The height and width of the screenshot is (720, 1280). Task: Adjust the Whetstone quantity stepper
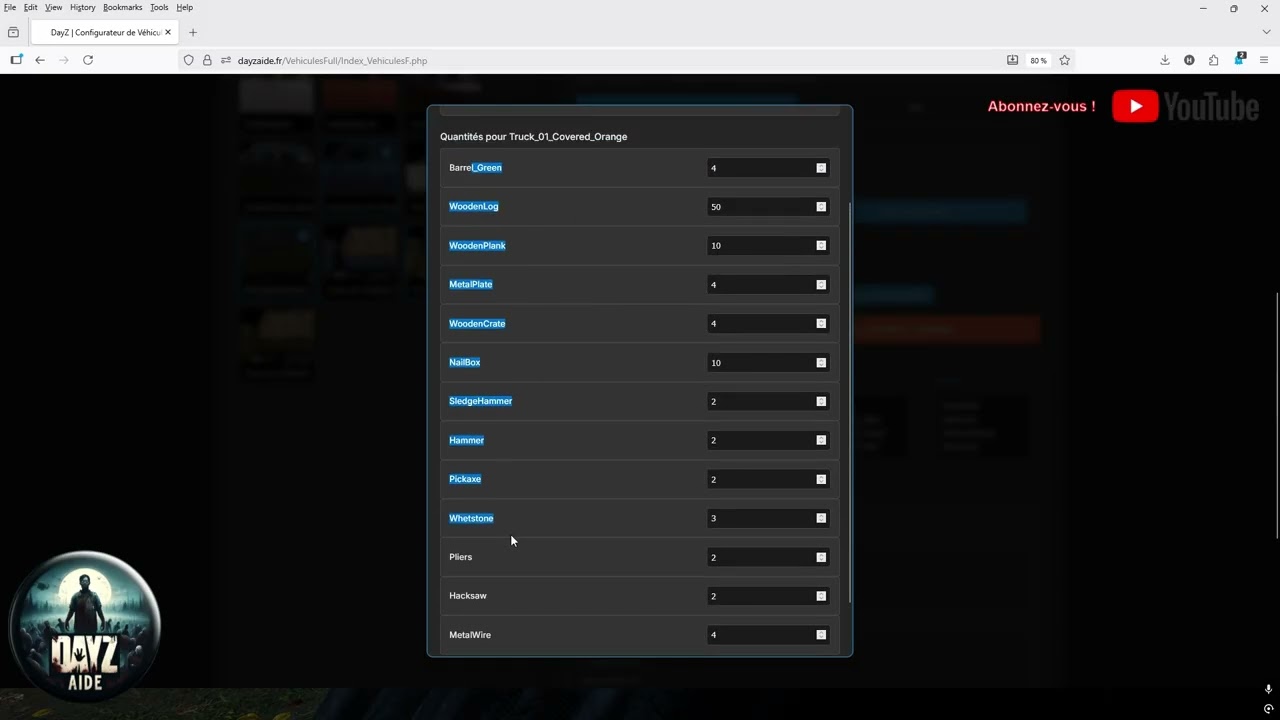821,518
